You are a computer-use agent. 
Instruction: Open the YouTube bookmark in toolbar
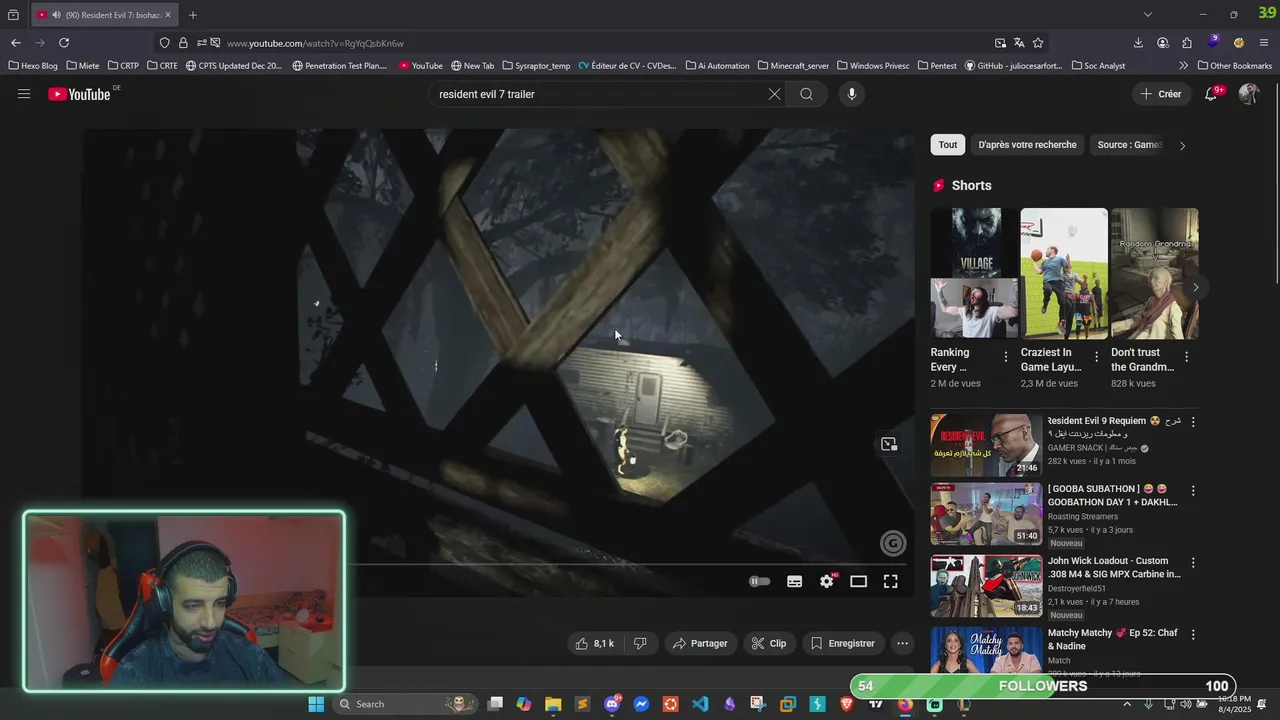coord(421,66)
